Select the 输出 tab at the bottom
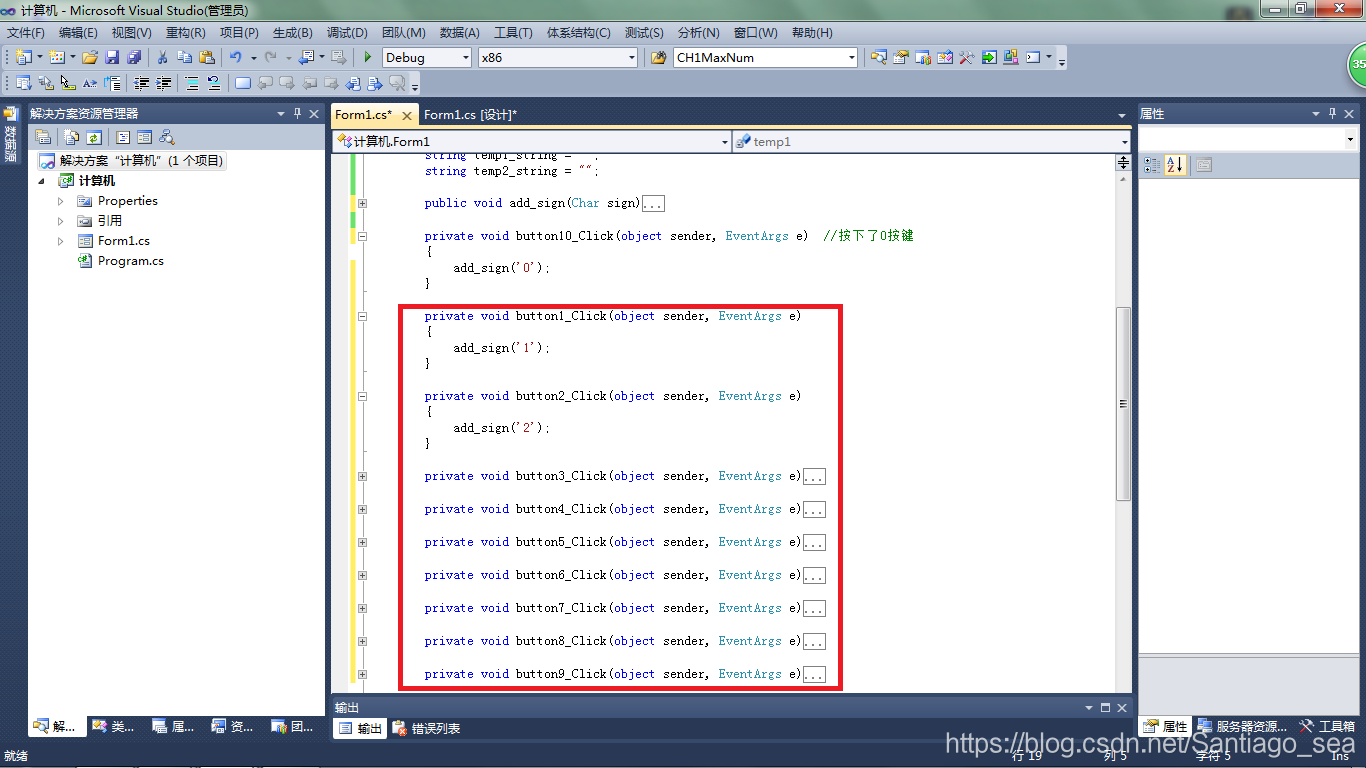The height and width of the screenshot is (768, 1366). coord(360,728)
